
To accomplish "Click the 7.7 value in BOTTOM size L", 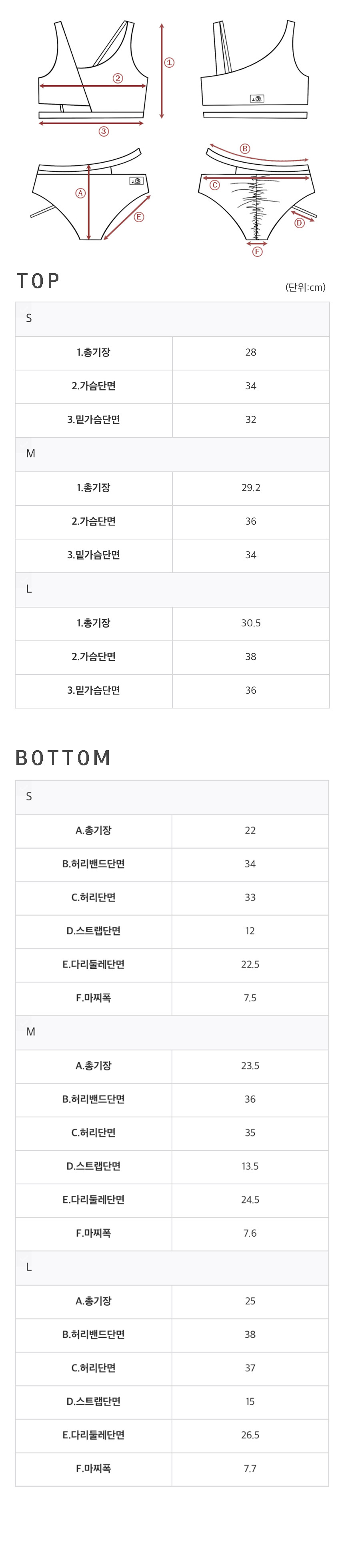I will pos(250,1468).
